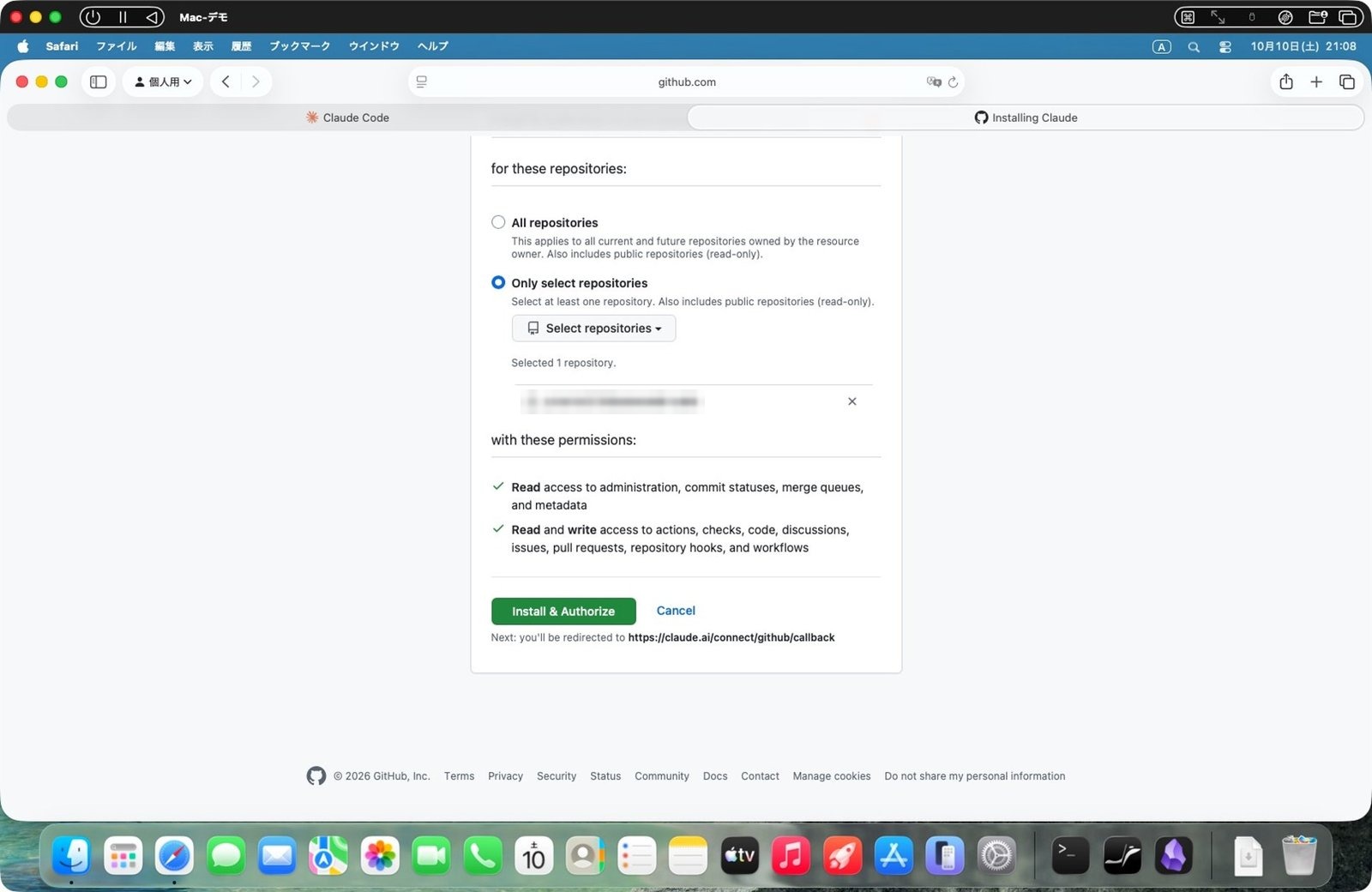Switch to the Claude Code tab

coord(347,118)
